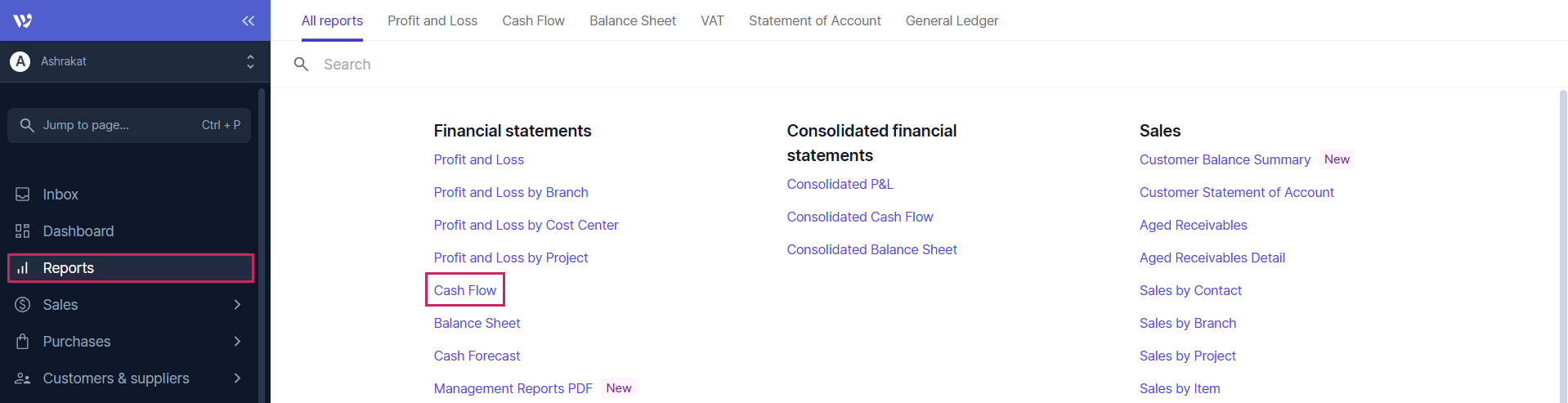This screenshot has width=1568, height=403.
Task: Switch to the VAT tab
Action: pos(712,20)
